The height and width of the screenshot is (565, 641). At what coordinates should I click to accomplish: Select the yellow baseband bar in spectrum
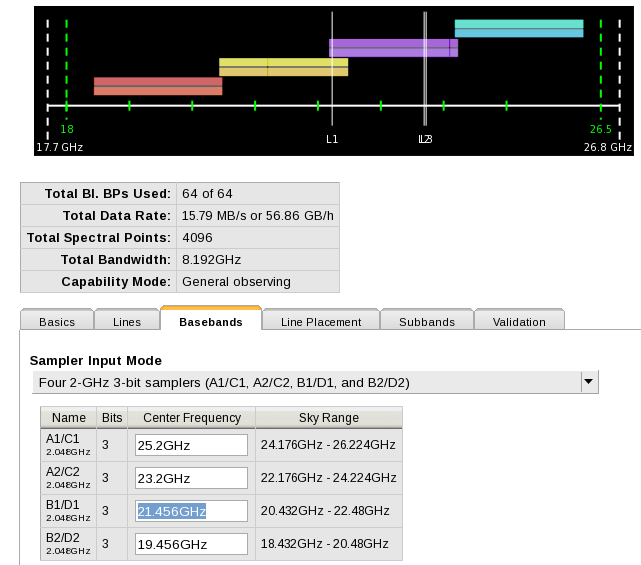283,67
